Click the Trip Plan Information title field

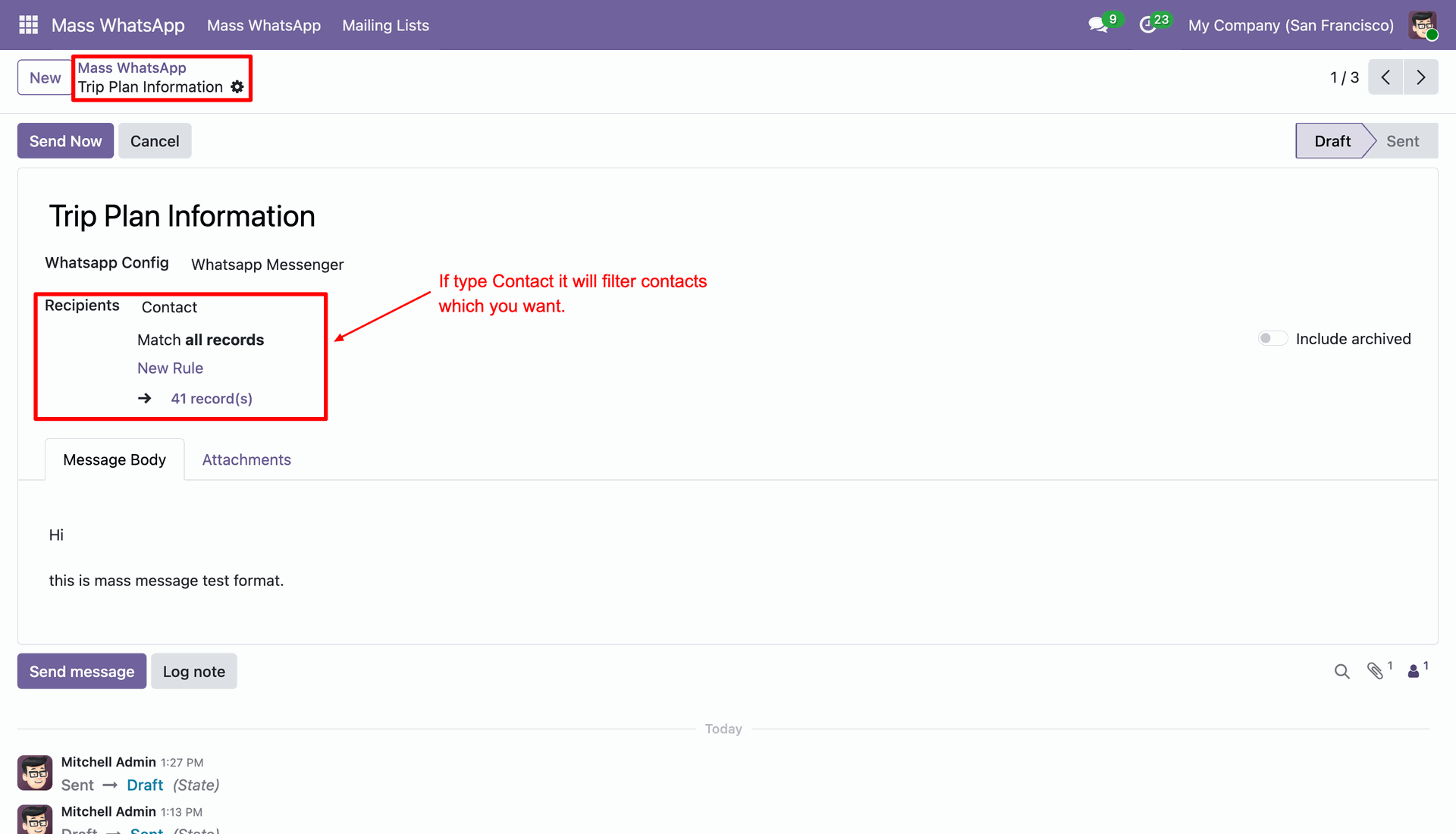coord(182,216)
